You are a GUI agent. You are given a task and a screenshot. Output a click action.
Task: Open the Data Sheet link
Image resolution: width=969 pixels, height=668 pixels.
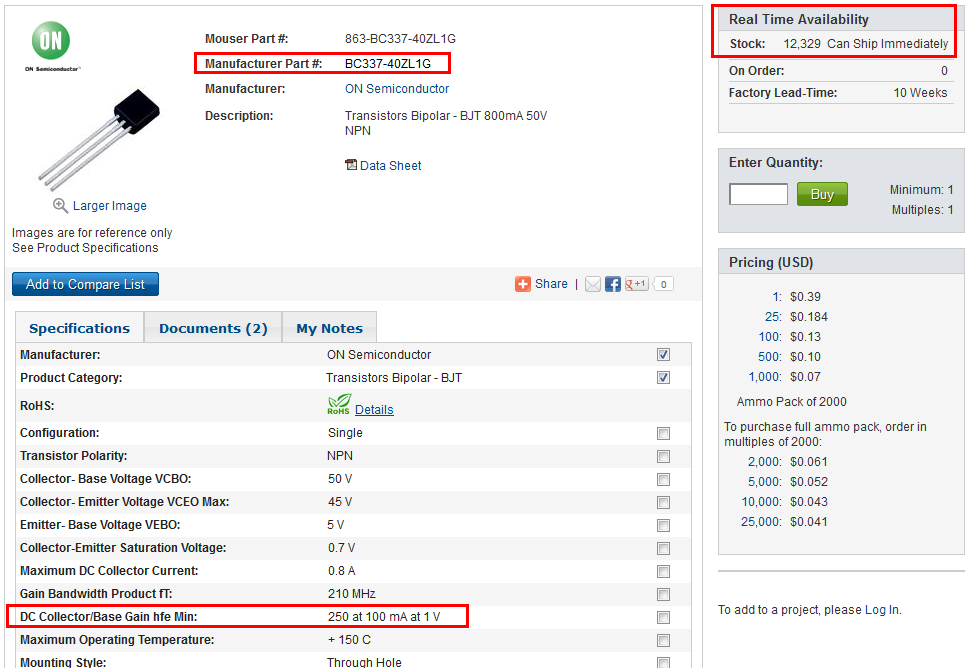point(391,166)
